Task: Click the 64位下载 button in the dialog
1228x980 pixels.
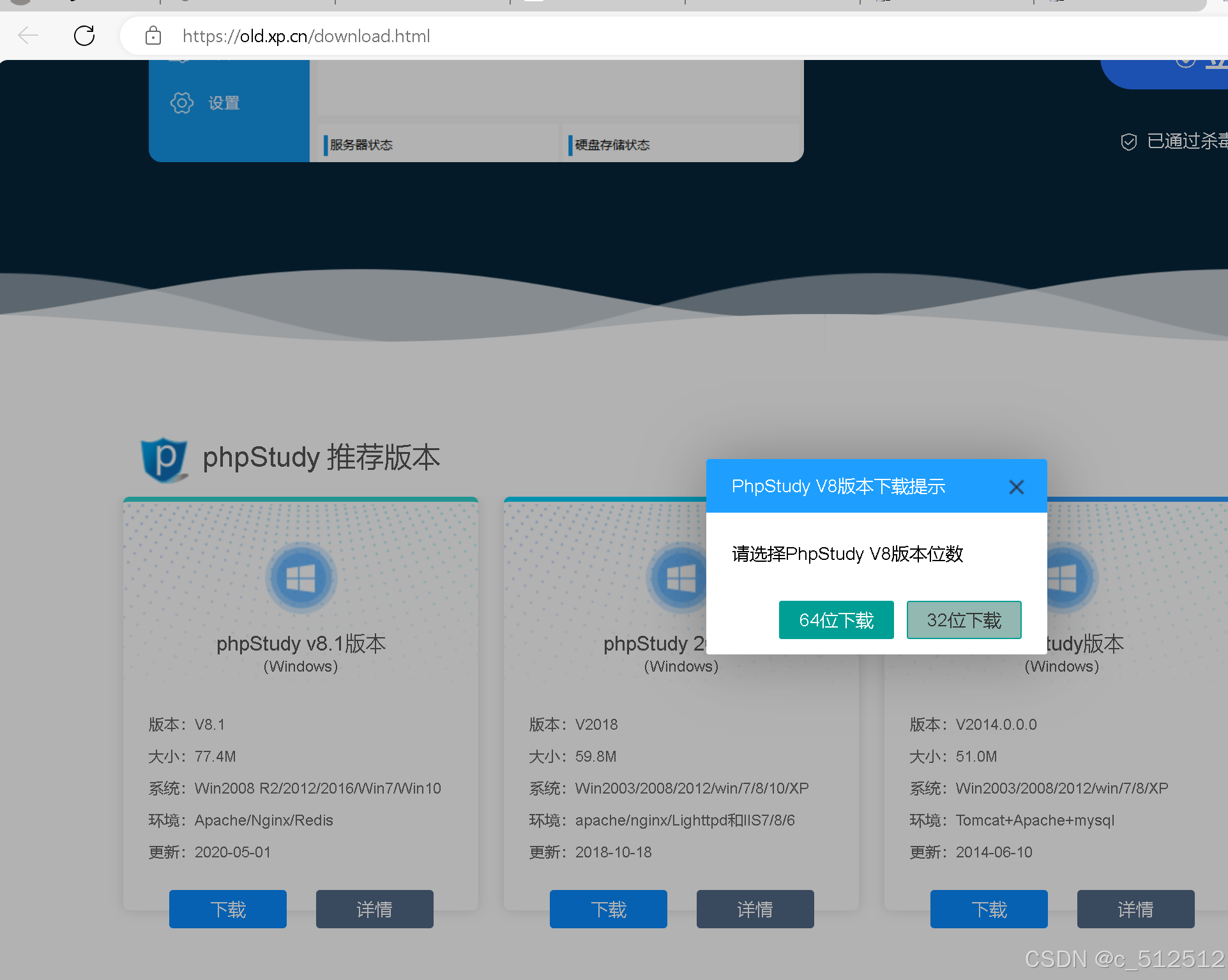Action: 836,619
